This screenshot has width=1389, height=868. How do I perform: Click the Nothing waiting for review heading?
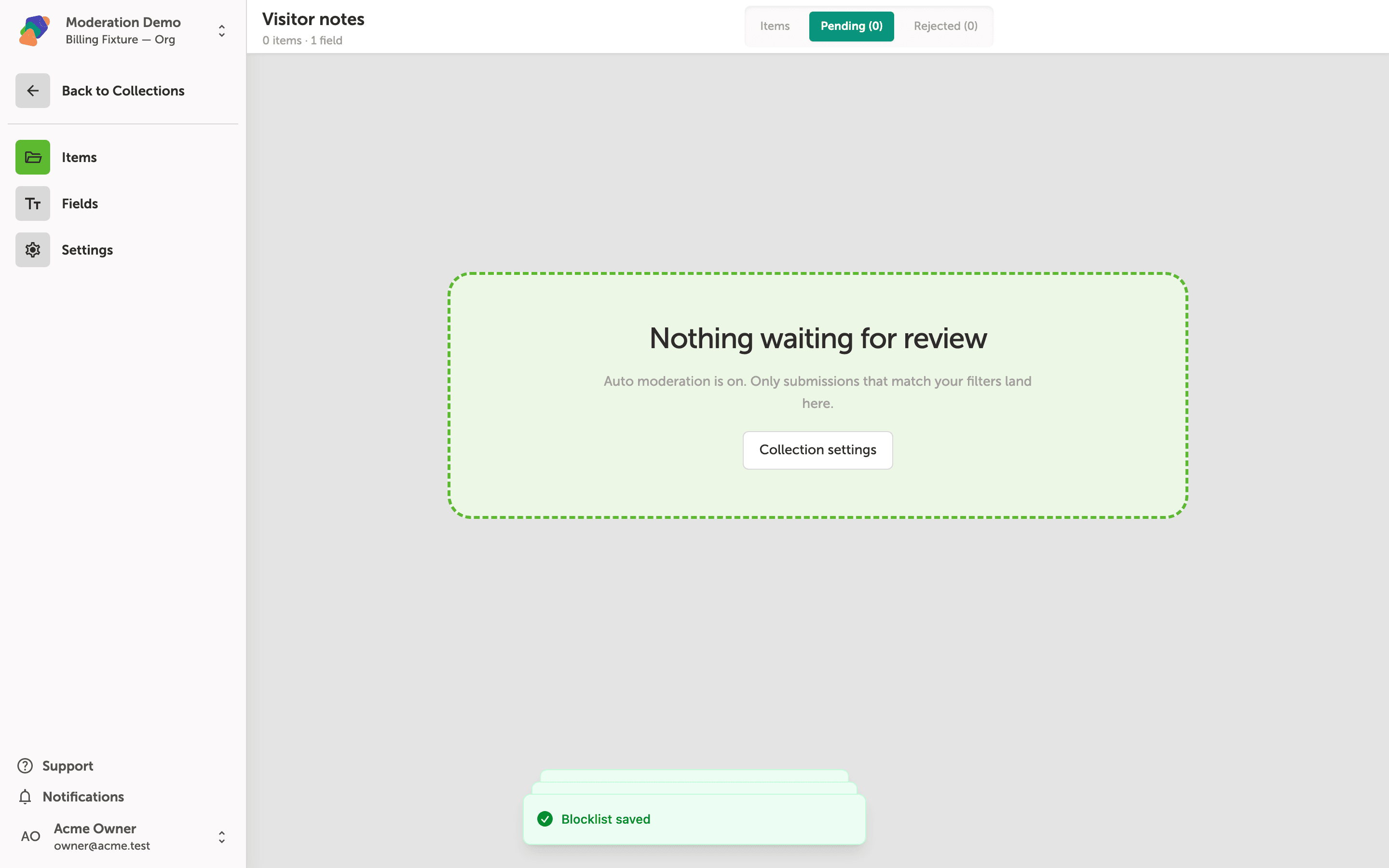click(818, 338)
